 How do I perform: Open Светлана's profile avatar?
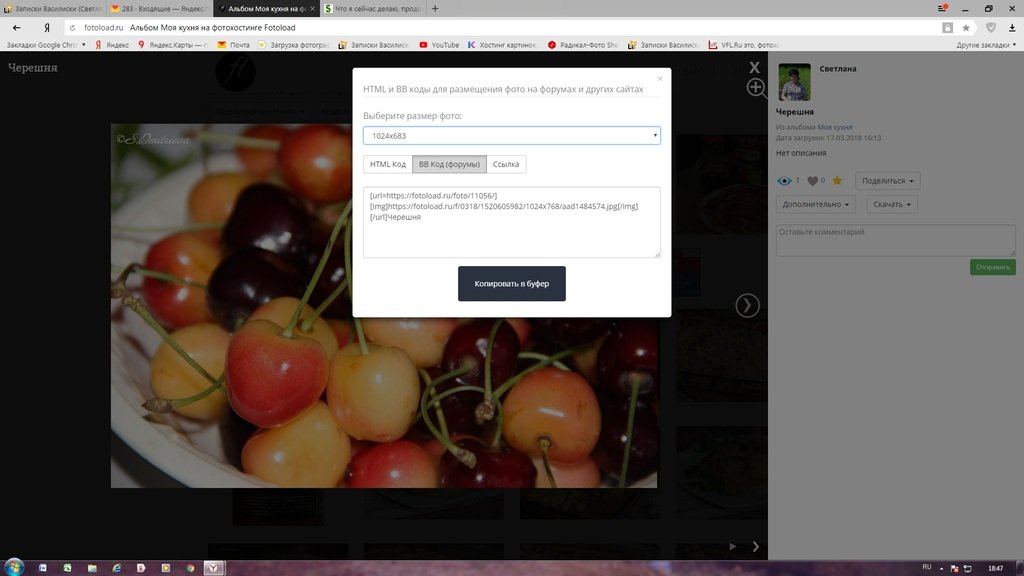(794, 83)
